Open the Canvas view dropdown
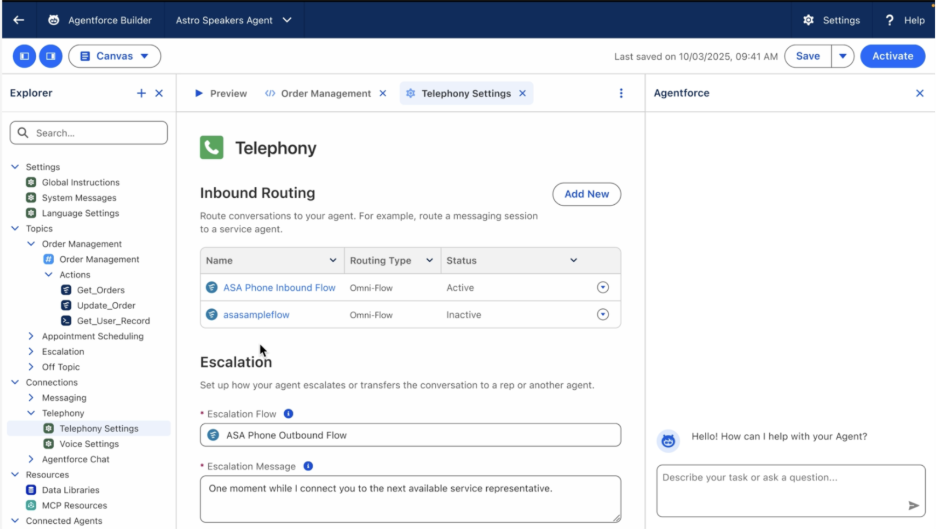This screenshot has width=936, height=529. tap(115, 56)
